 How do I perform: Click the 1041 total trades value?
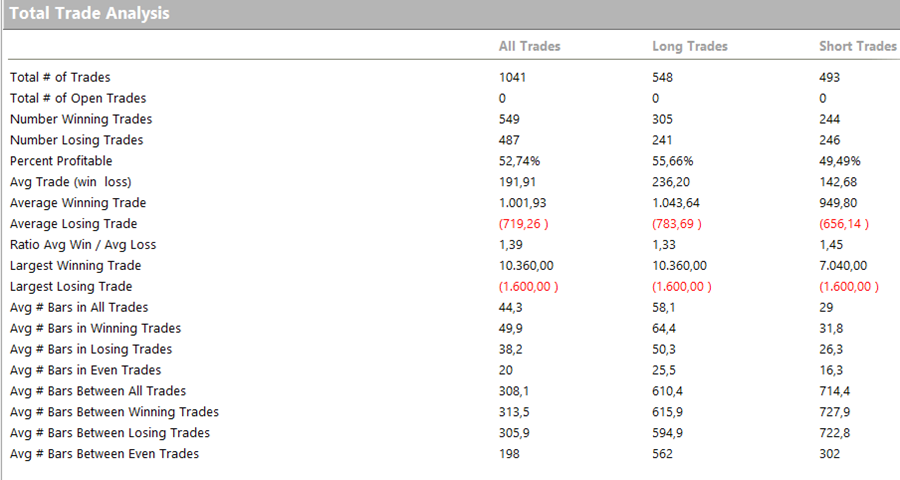(512, 77)
